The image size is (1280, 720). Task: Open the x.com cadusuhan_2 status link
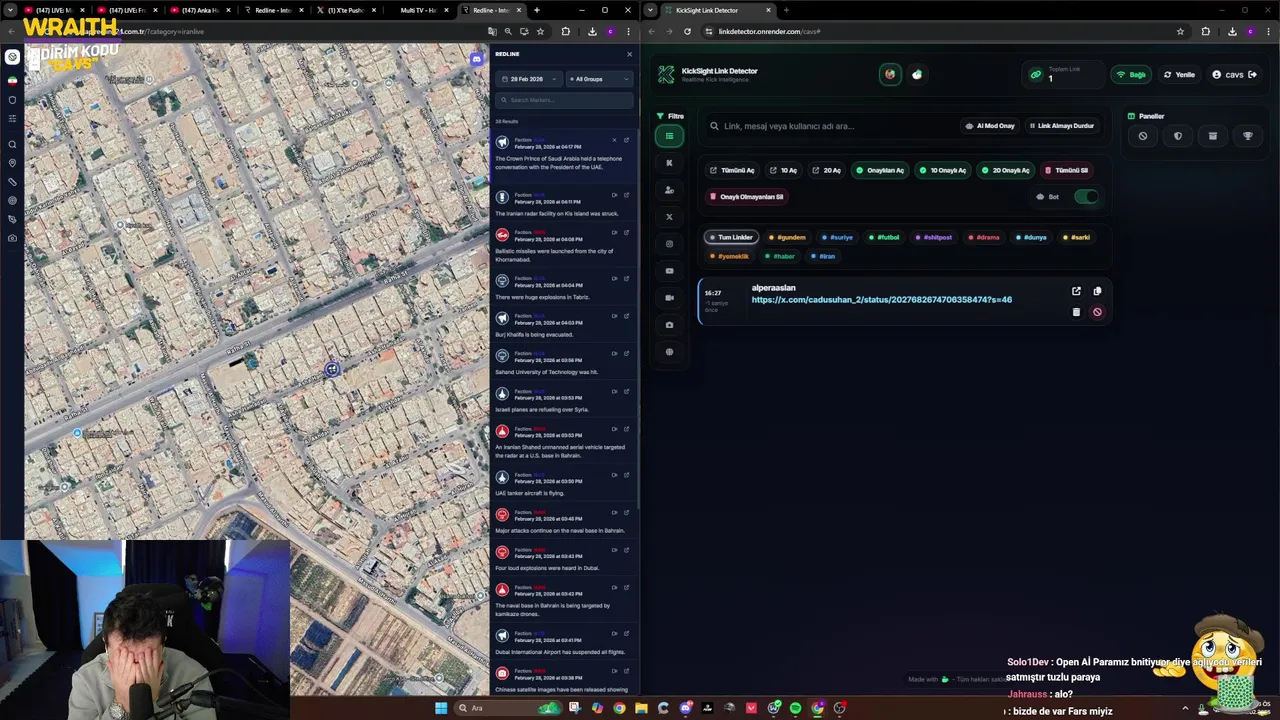pyautogui.click(x=881, y=299)
